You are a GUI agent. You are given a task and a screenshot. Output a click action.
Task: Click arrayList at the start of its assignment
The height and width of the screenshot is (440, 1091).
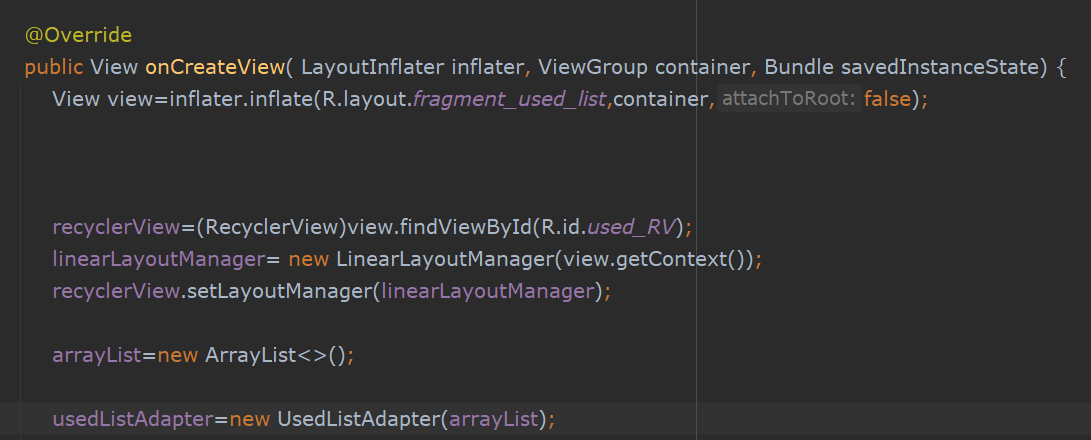coord(97,356)
